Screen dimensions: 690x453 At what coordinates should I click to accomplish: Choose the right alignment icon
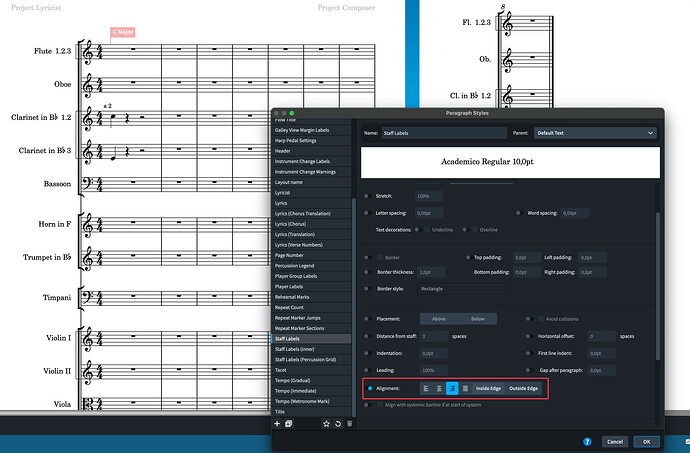452,388
